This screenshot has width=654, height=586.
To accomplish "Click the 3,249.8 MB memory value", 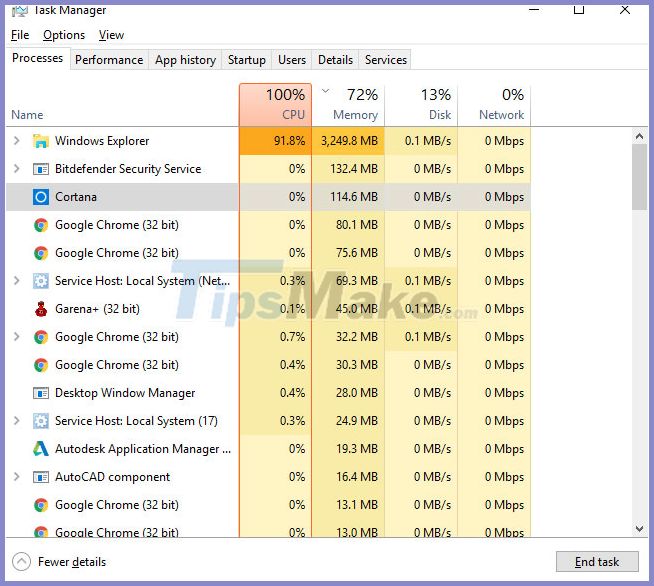I will [349, 141].
